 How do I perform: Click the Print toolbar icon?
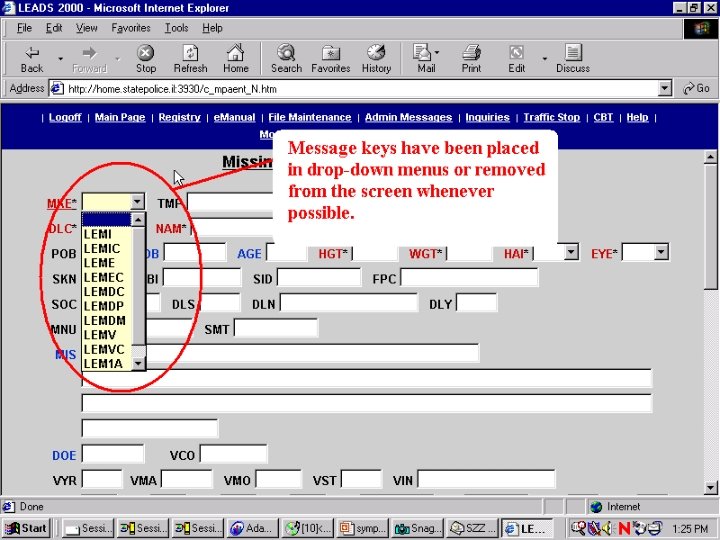point(471,53)
